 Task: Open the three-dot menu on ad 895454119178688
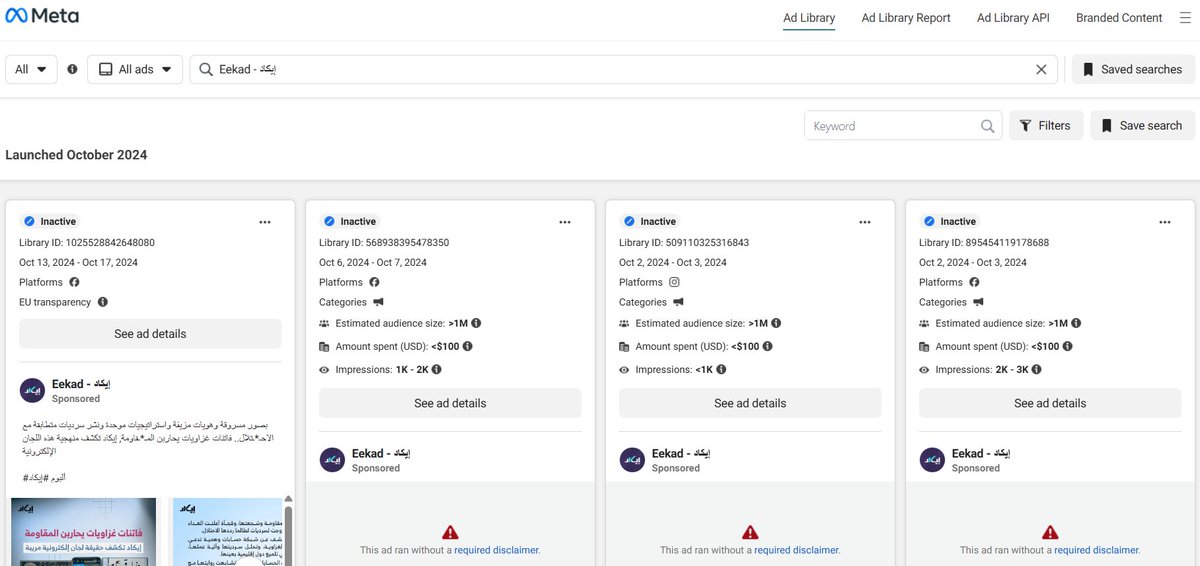tap(1165, 222)
